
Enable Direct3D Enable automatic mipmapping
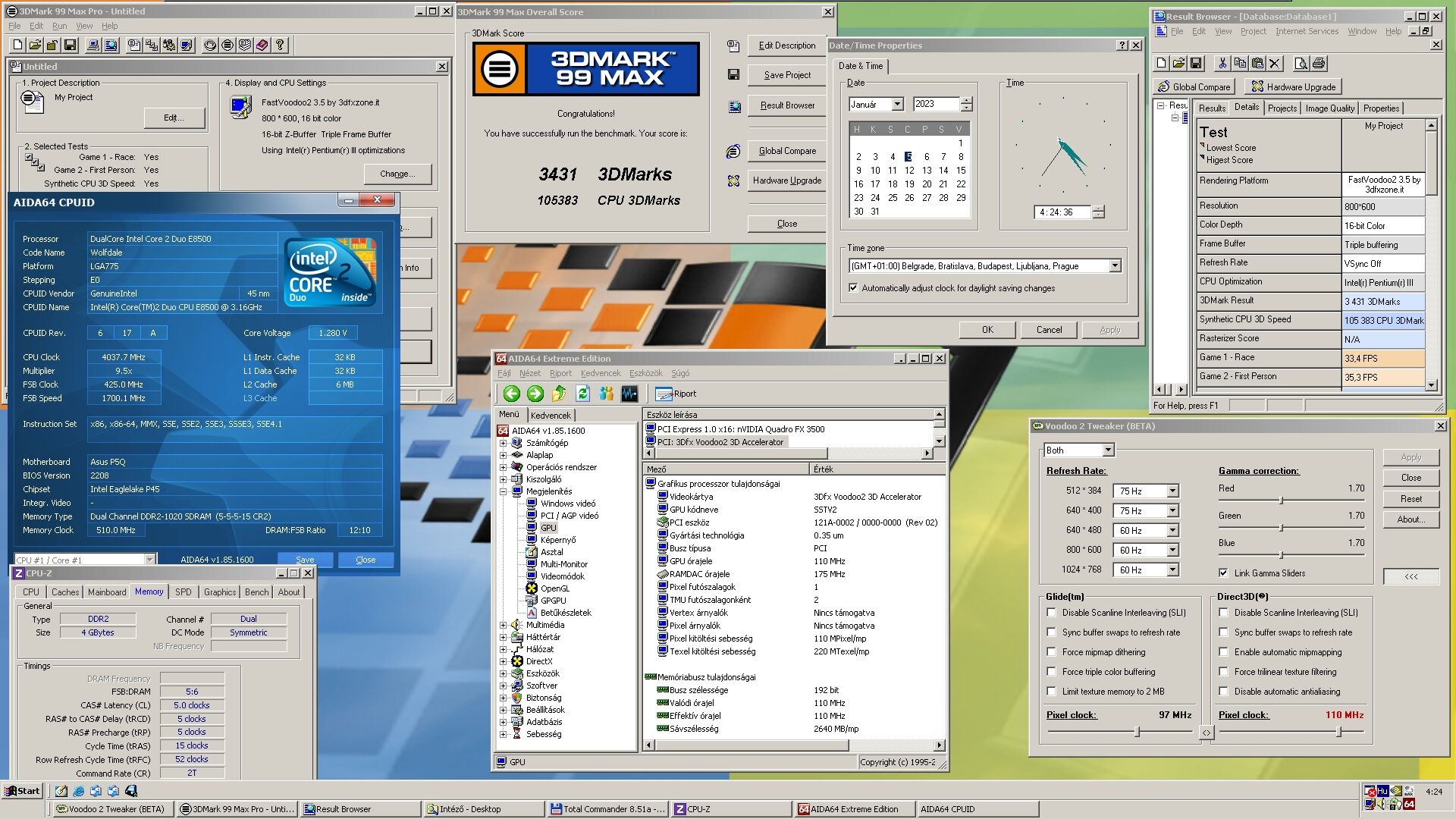(1223, 652)
